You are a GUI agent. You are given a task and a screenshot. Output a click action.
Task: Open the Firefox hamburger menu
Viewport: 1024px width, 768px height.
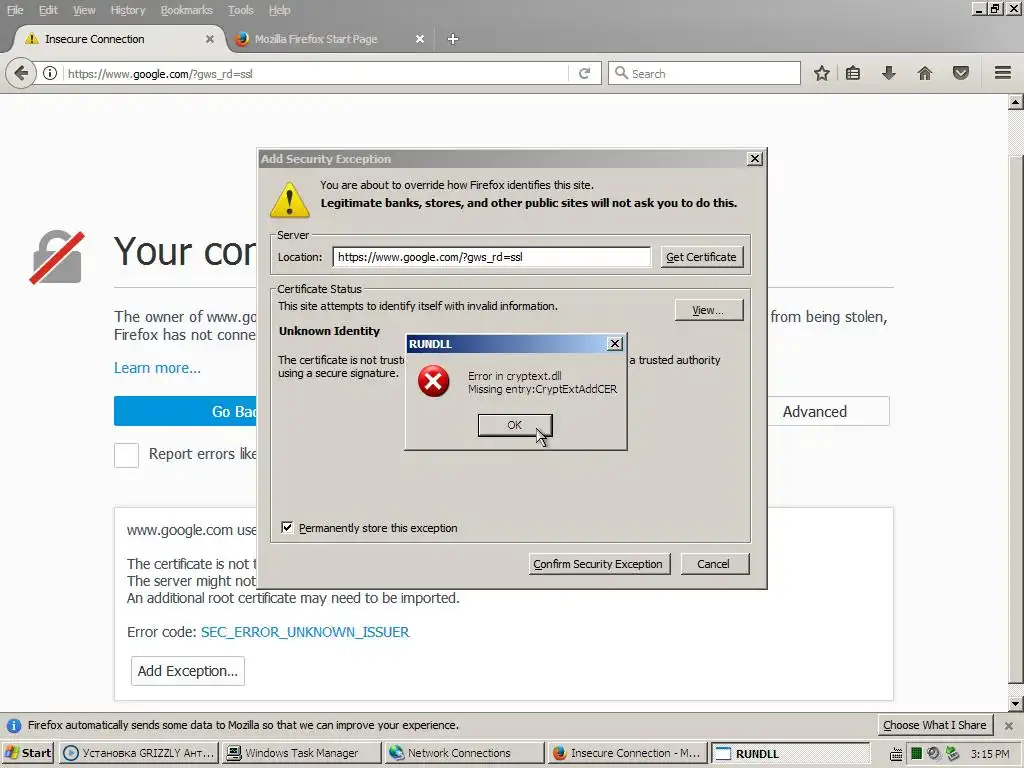[1003, 73]
